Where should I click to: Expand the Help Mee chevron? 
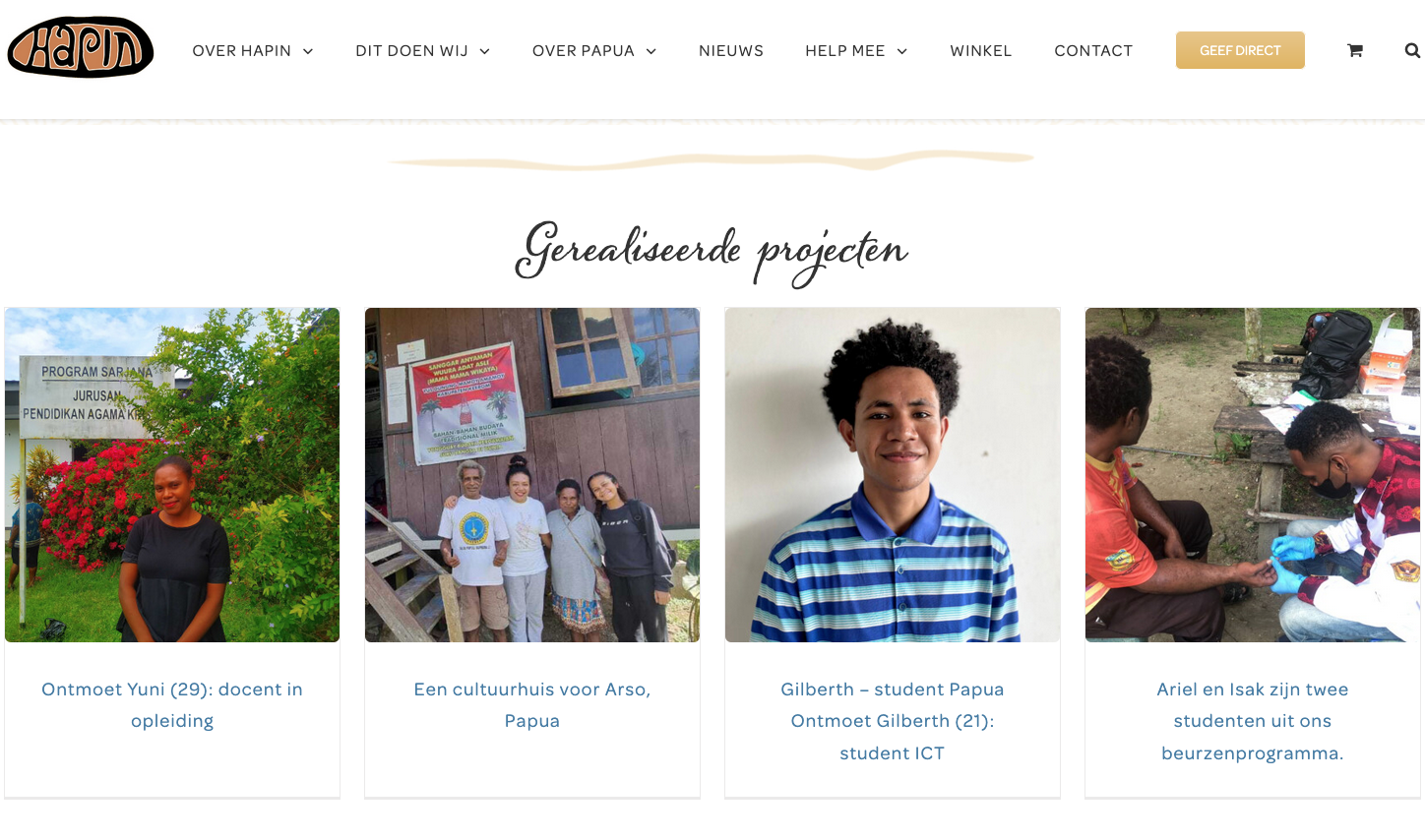[x=902, y=51]
